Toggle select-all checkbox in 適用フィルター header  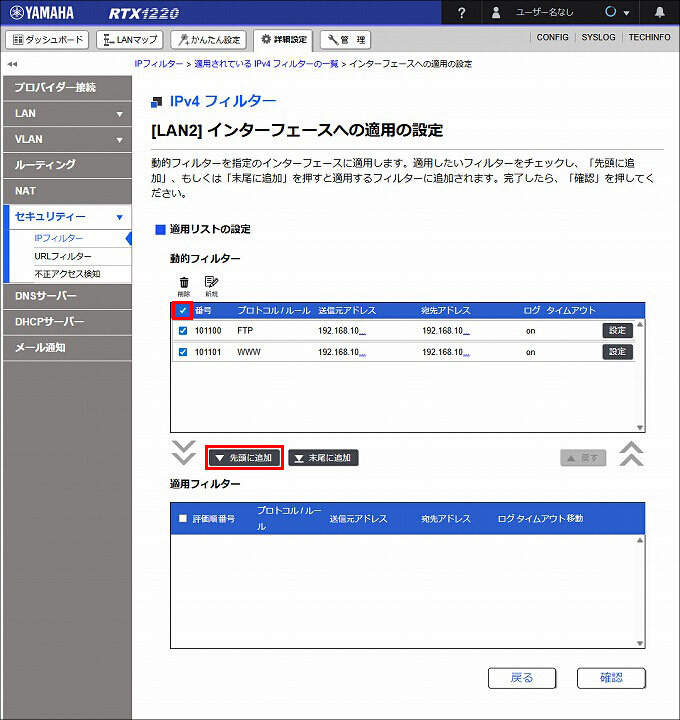(x=183, y=518)
